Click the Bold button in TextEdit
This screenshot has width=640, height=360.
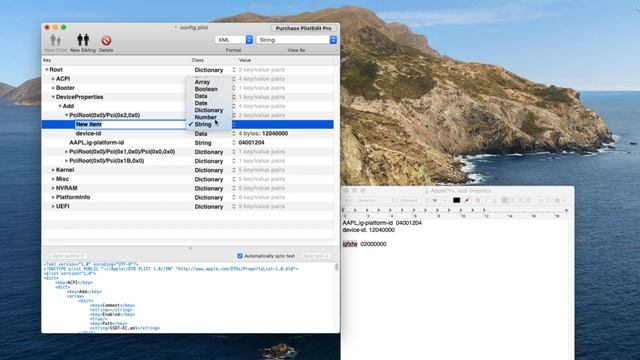click(478, 200)
